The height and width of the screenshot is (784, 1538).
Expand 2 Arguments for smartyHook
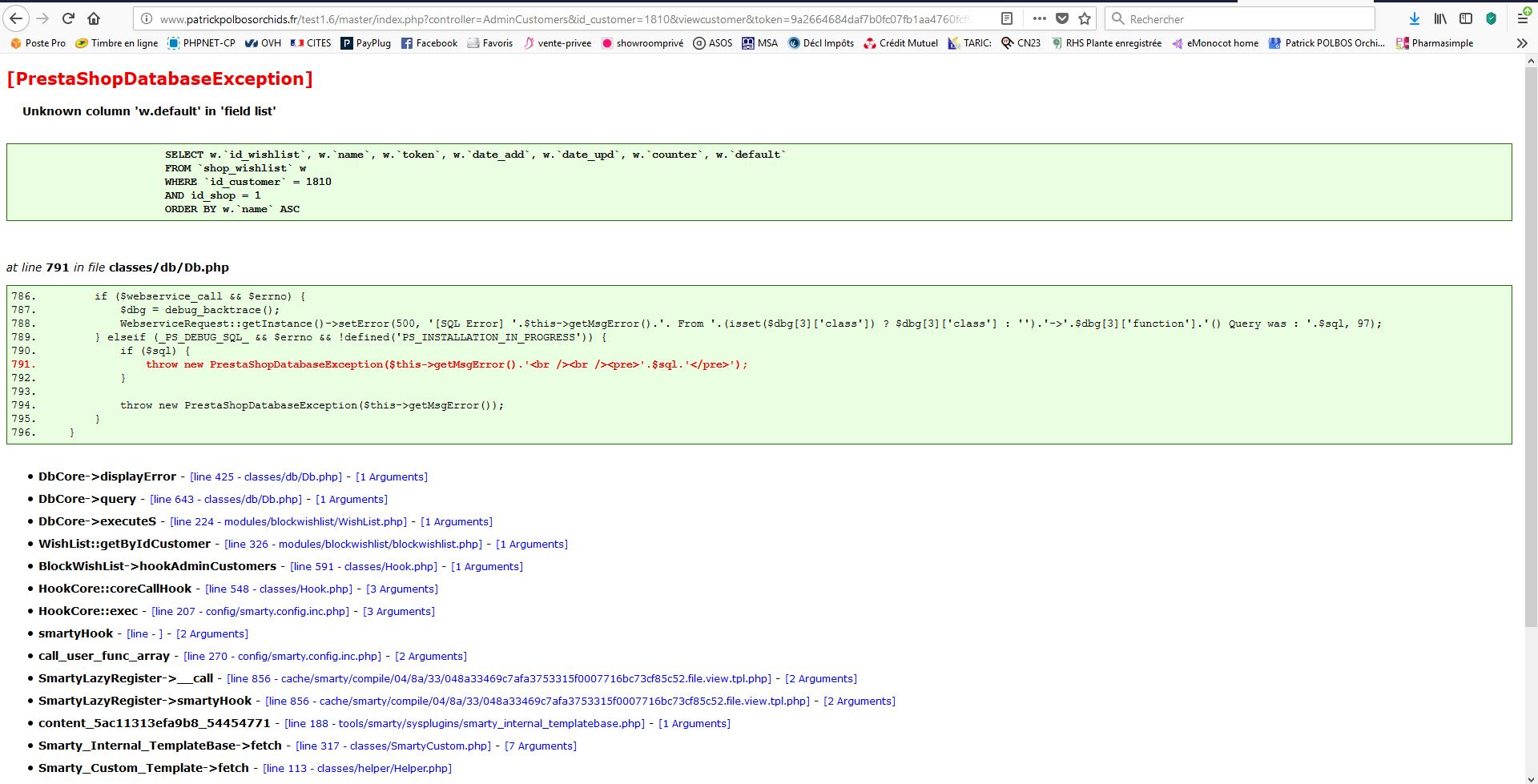point(212,633)
